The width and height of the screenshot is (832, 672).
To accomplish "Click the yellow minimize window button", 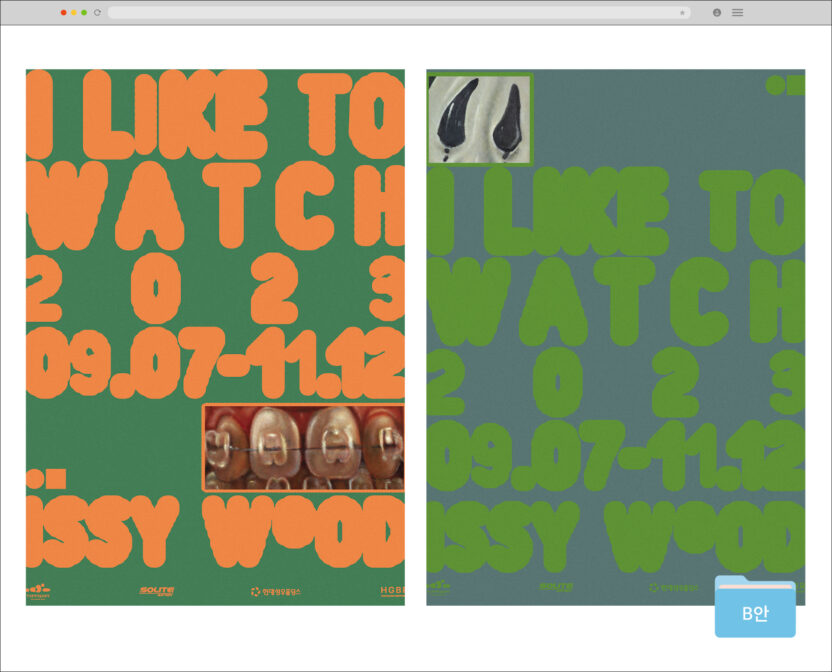I will point(74,12).
